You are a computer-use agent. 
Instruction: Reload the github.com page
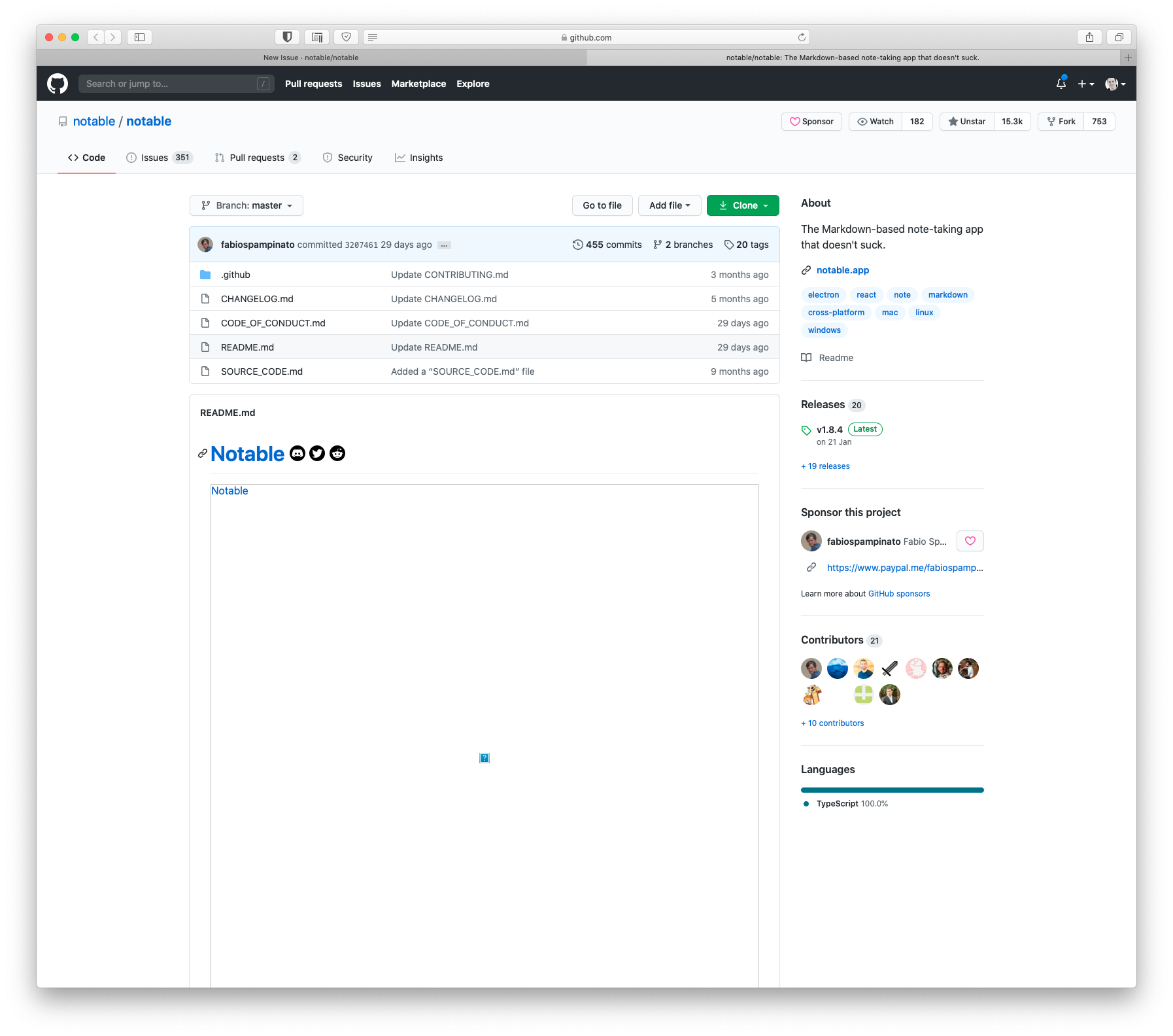coord(802,37)
